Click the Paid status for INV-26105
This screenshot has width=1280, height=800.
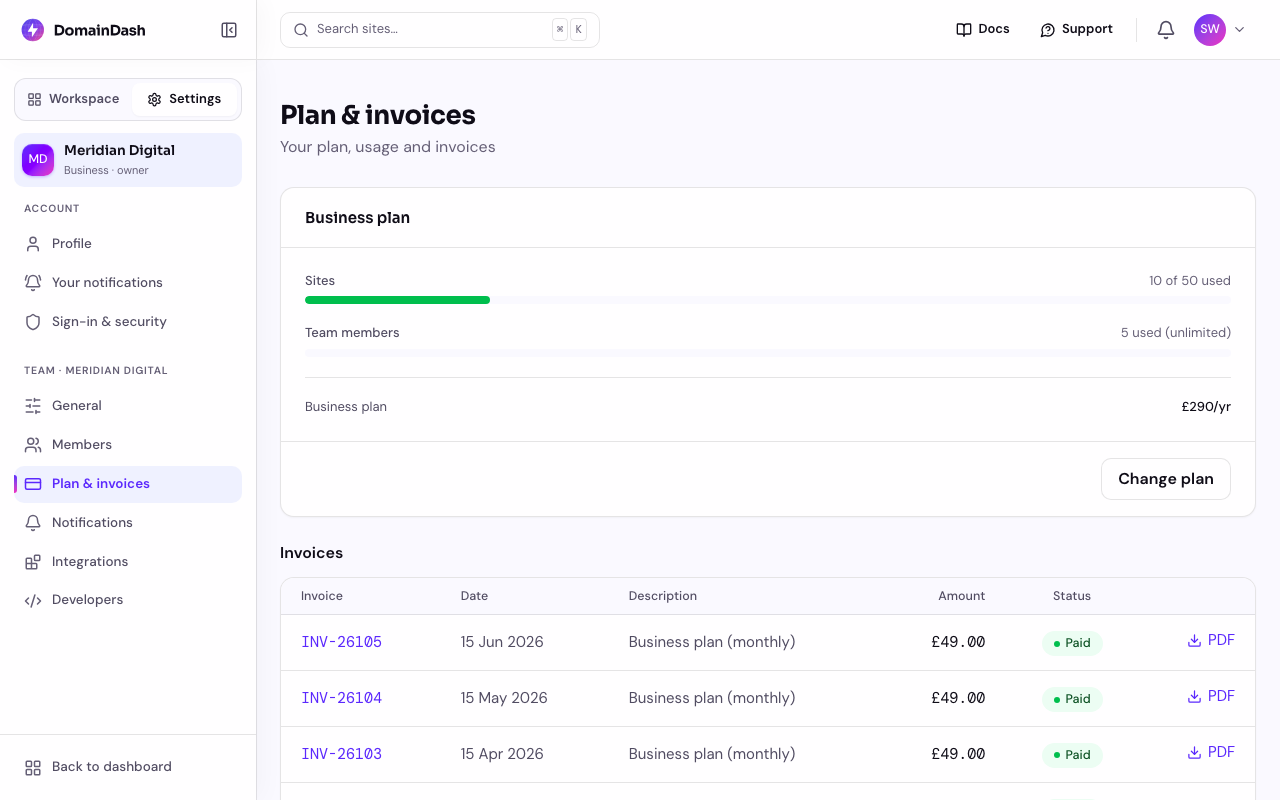click(1072, 643)
